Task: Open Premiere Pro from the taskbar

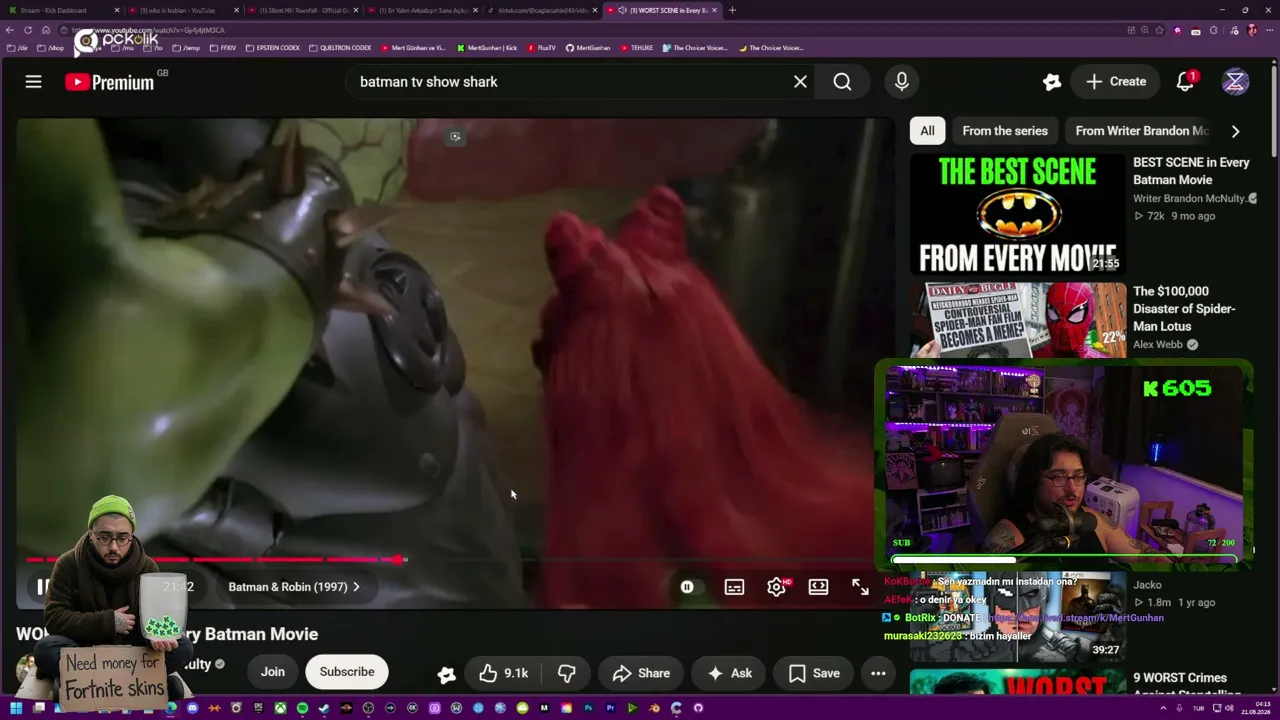Action: point(610,708)
